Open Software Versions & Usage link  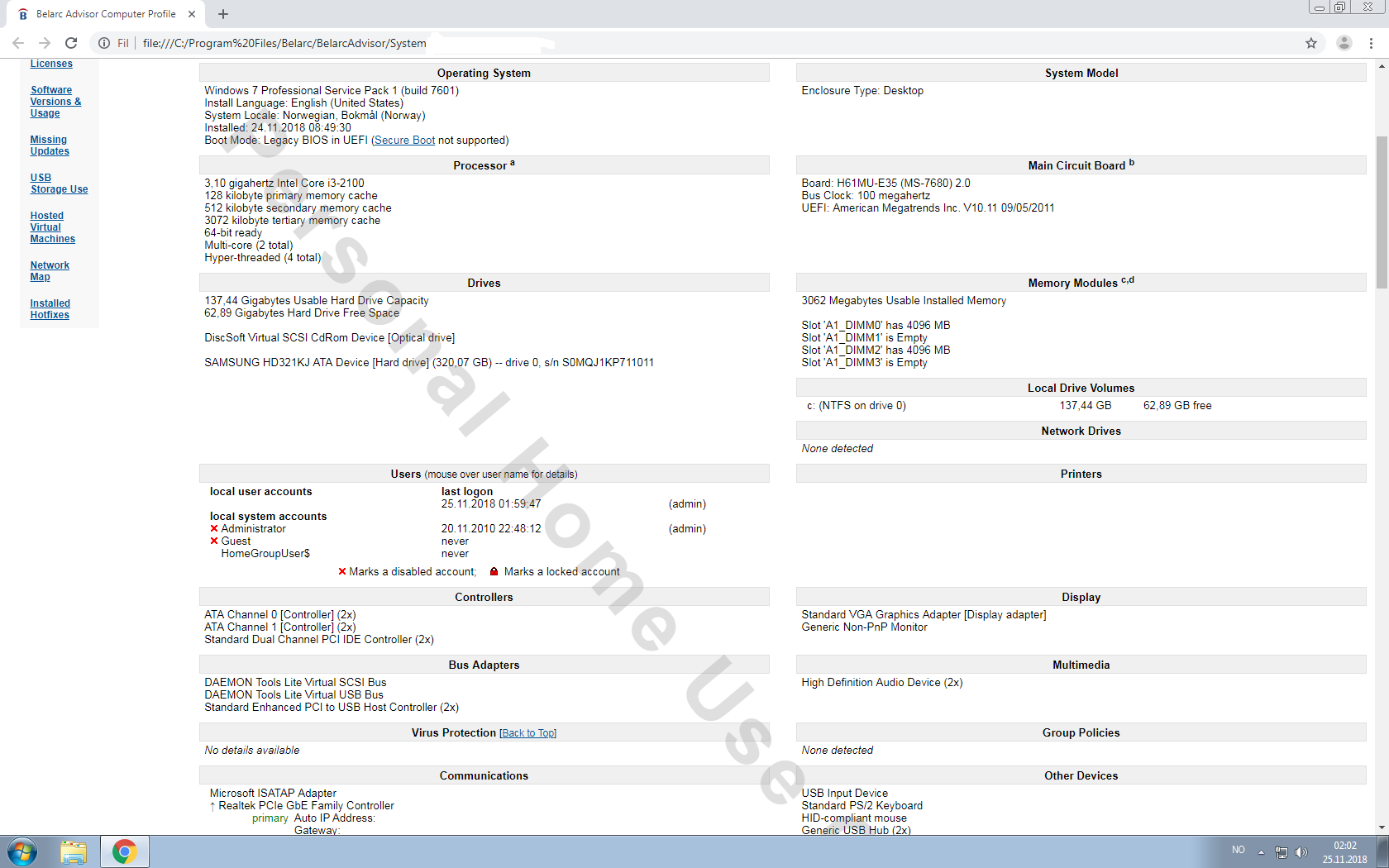pyautogui.click(x=55, y=102)
